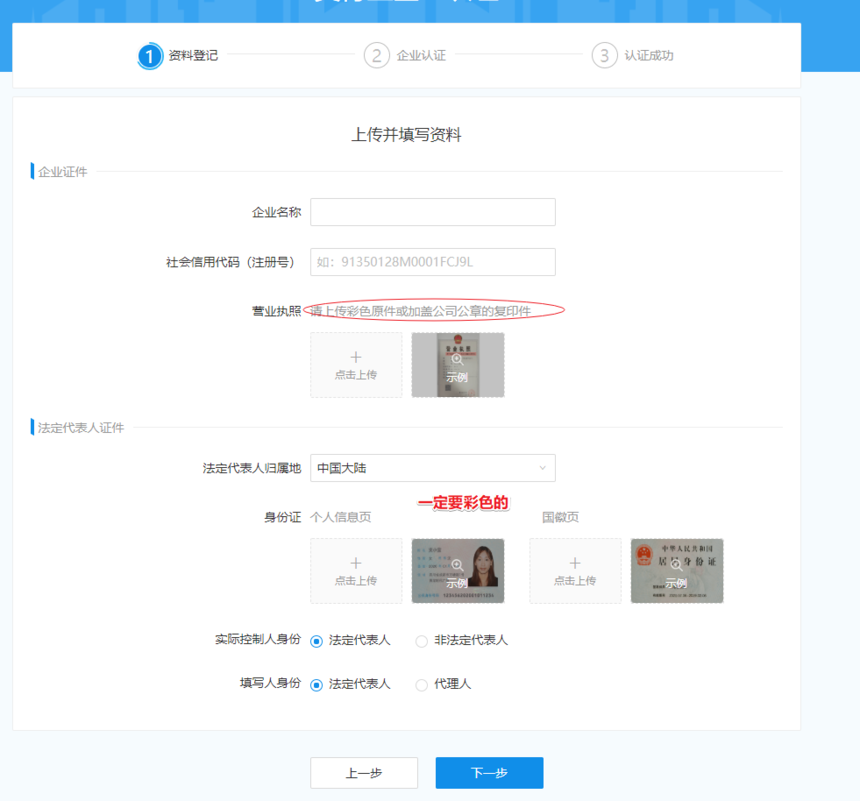Click the social credit code input field
The image size is (860, 801).
(x=432, y=262)
